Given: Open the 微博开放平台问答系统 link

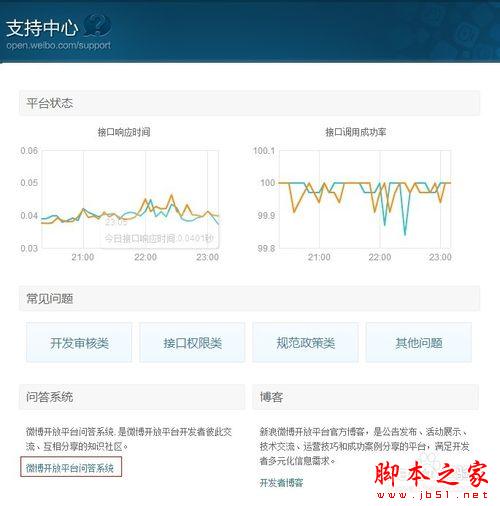Looking at the screenshot, I should point(71,467).
